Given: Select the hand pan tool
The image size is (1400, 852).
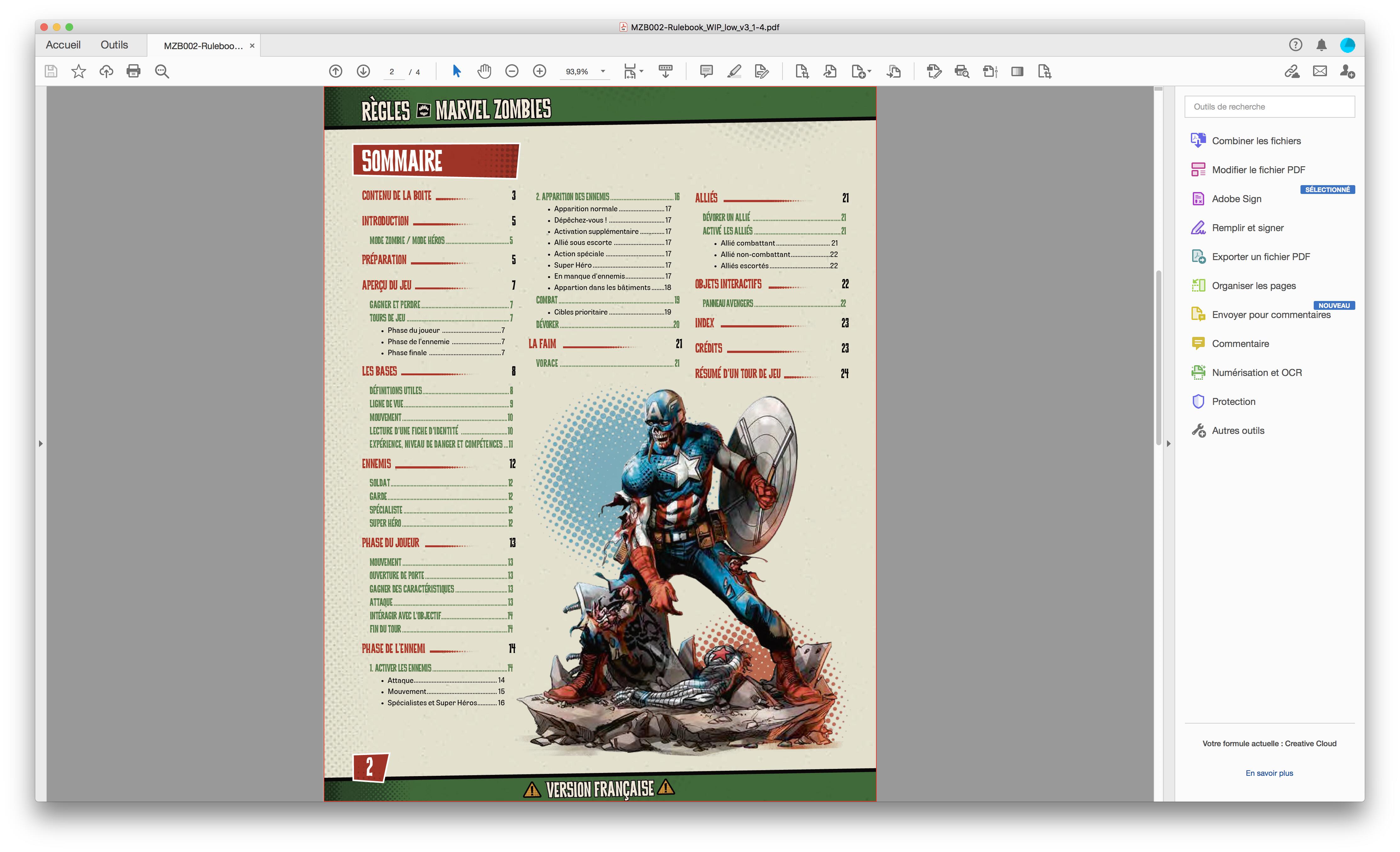Looking at the screenshot, I should coord(484,71).
